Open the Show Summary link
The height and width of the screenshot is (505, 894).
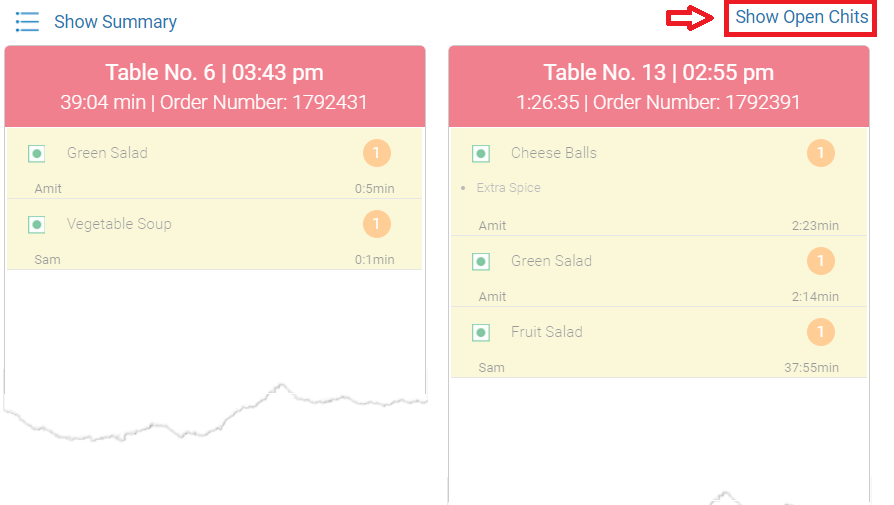(x=115, y=22)
